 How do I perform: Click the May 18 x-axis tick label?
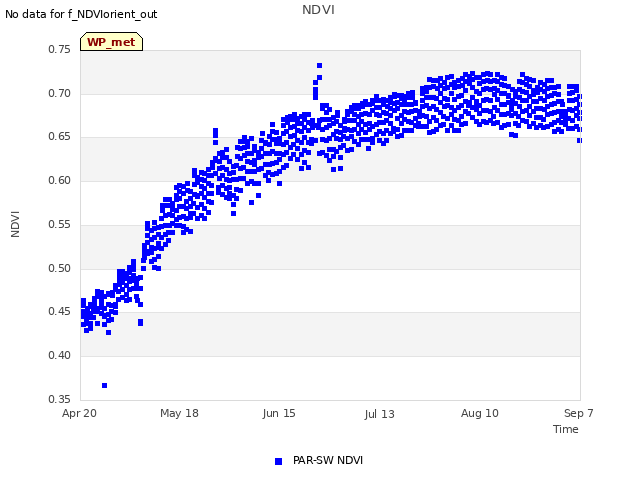(x=179, y=413)
